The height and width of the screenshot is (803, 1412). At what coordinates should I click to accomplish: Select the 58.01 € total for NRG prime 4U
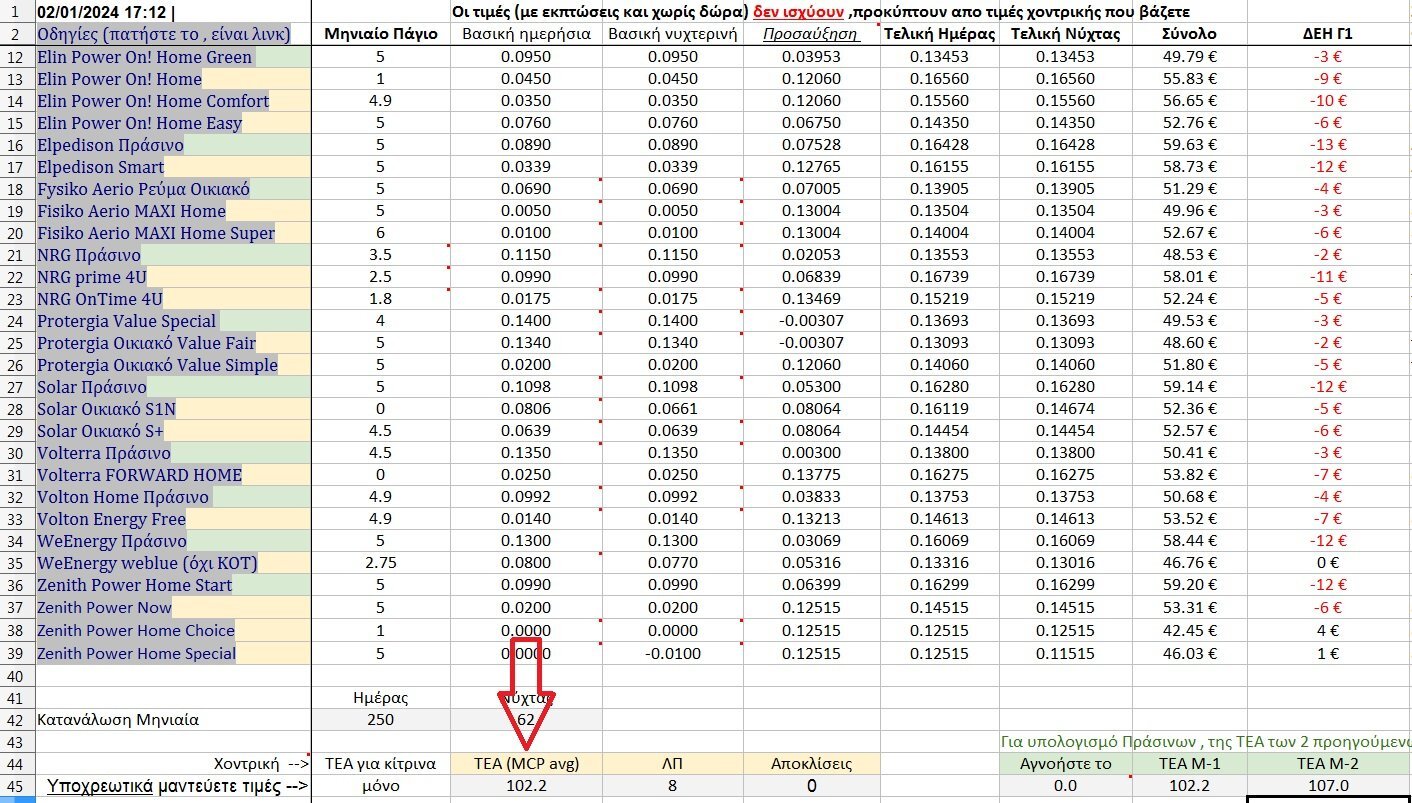tap(1189, 277)
